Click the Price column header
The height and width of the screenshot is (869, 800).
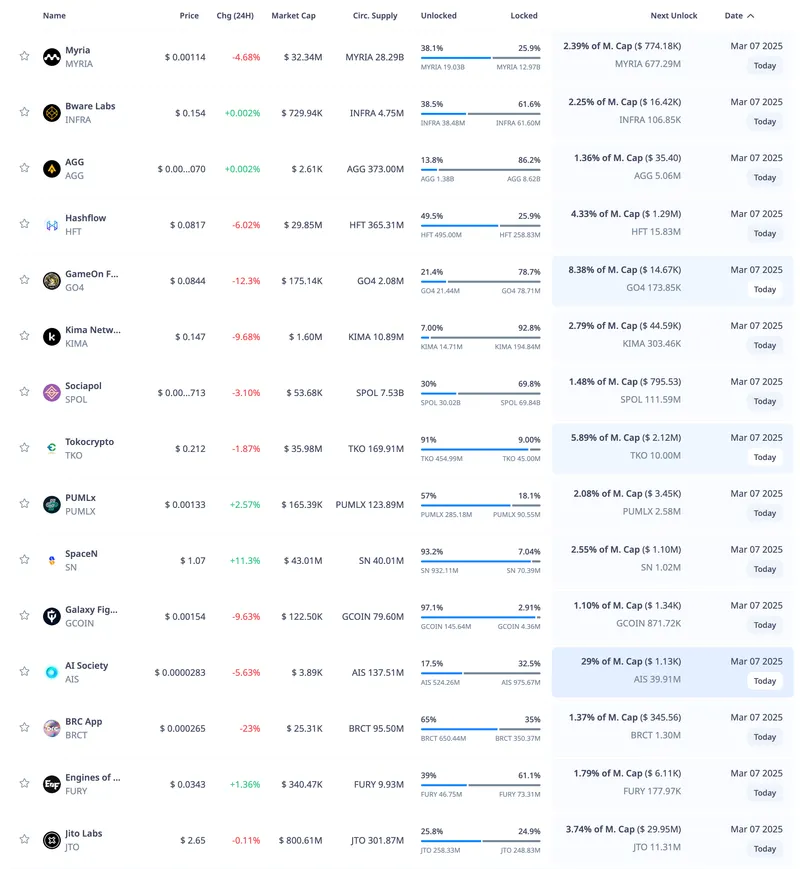pyautogui.click(x=189, y=16)
